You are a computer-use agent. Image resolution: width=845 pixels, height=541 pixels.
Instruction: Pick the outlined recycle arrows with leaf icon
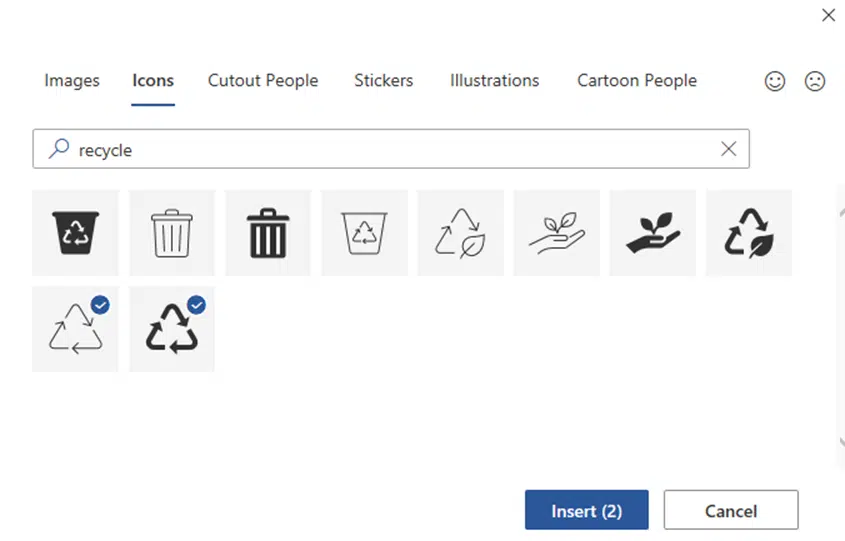click(x=460, y=233)
